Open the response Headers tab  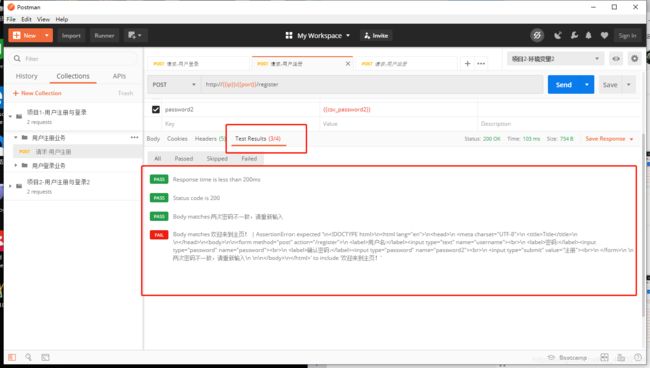(x=210, y=139)
